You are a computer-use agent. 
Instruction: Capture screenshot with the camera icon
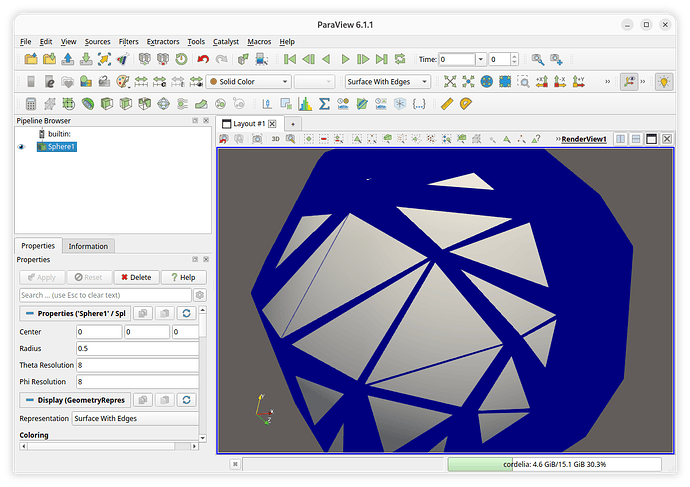pyautogui.click(x=257, y=139)
